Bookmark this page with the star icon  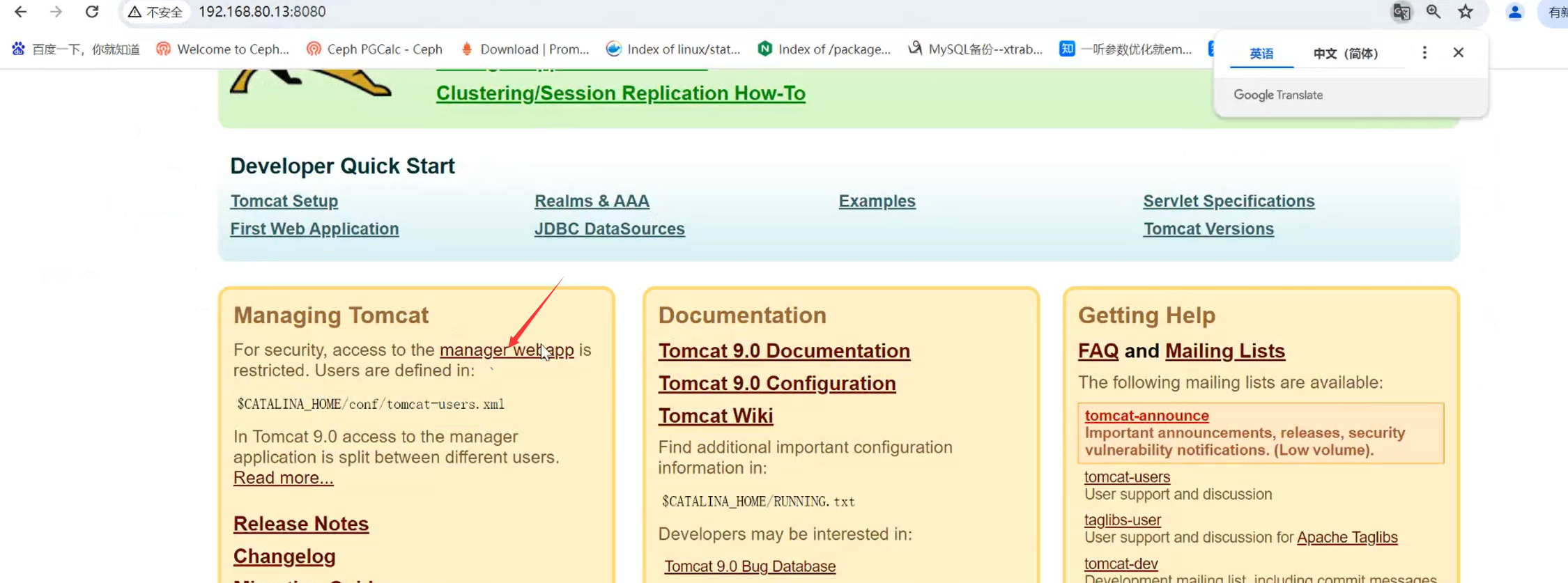click(x=1466, y=12)
